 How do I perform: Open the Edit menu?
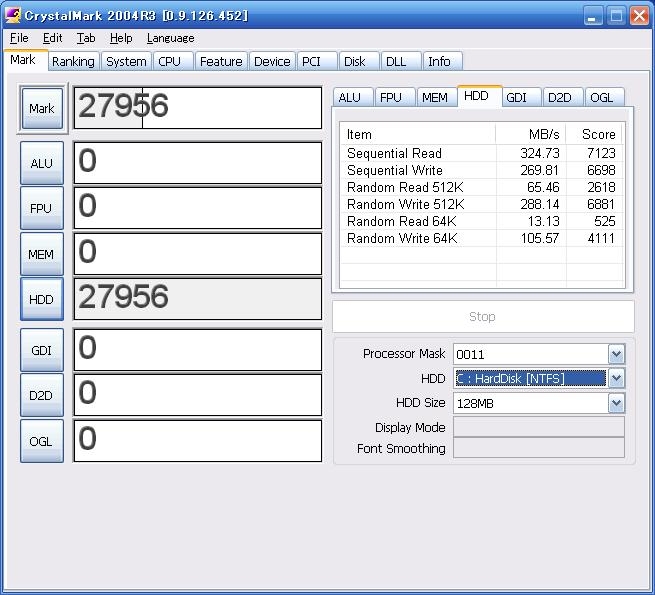click(53, 38)
